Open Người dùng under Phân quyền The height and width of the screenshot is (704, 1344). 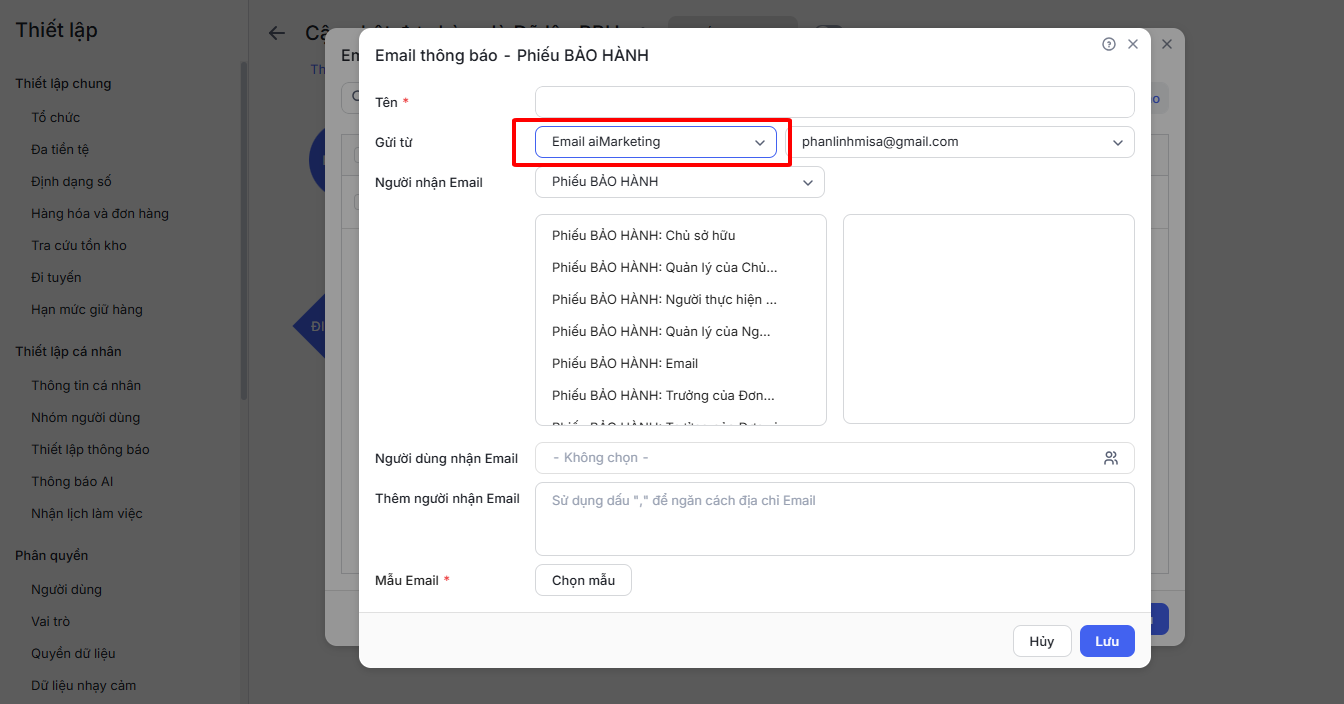pyautogui.click(x=66, y=590)
